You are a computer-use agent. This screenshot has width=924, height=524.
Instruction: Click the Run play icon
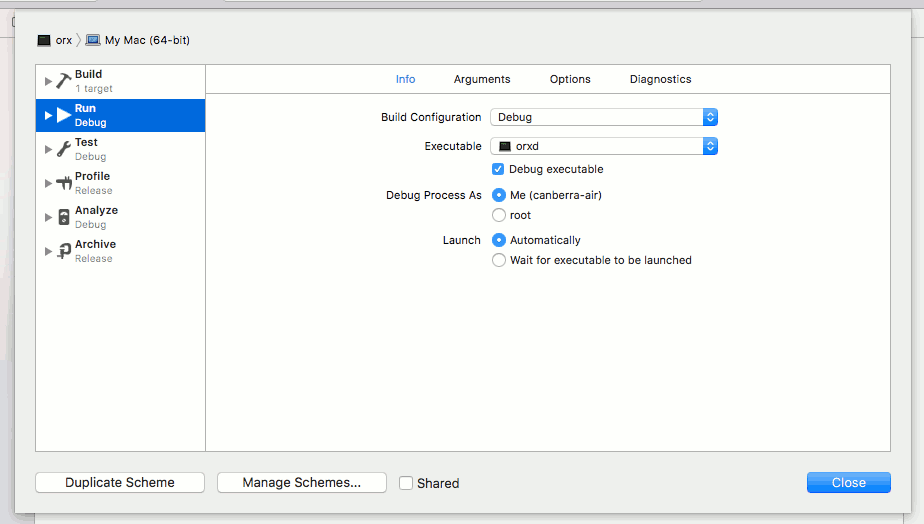pyautogui.click(x=64, y=115)
